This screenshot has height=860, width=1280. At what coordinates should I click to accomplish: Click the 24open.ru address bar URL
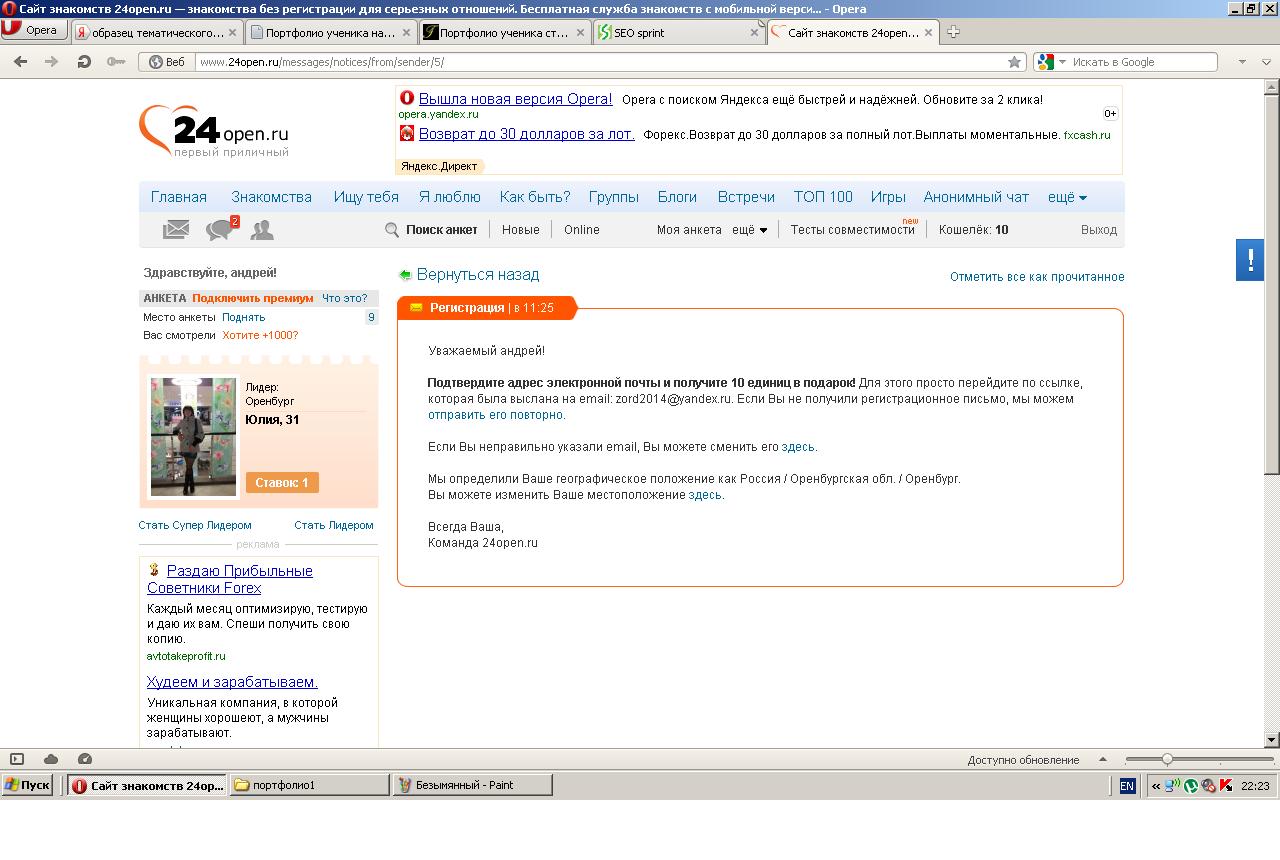pyautogui.click(x=600, y=62)
